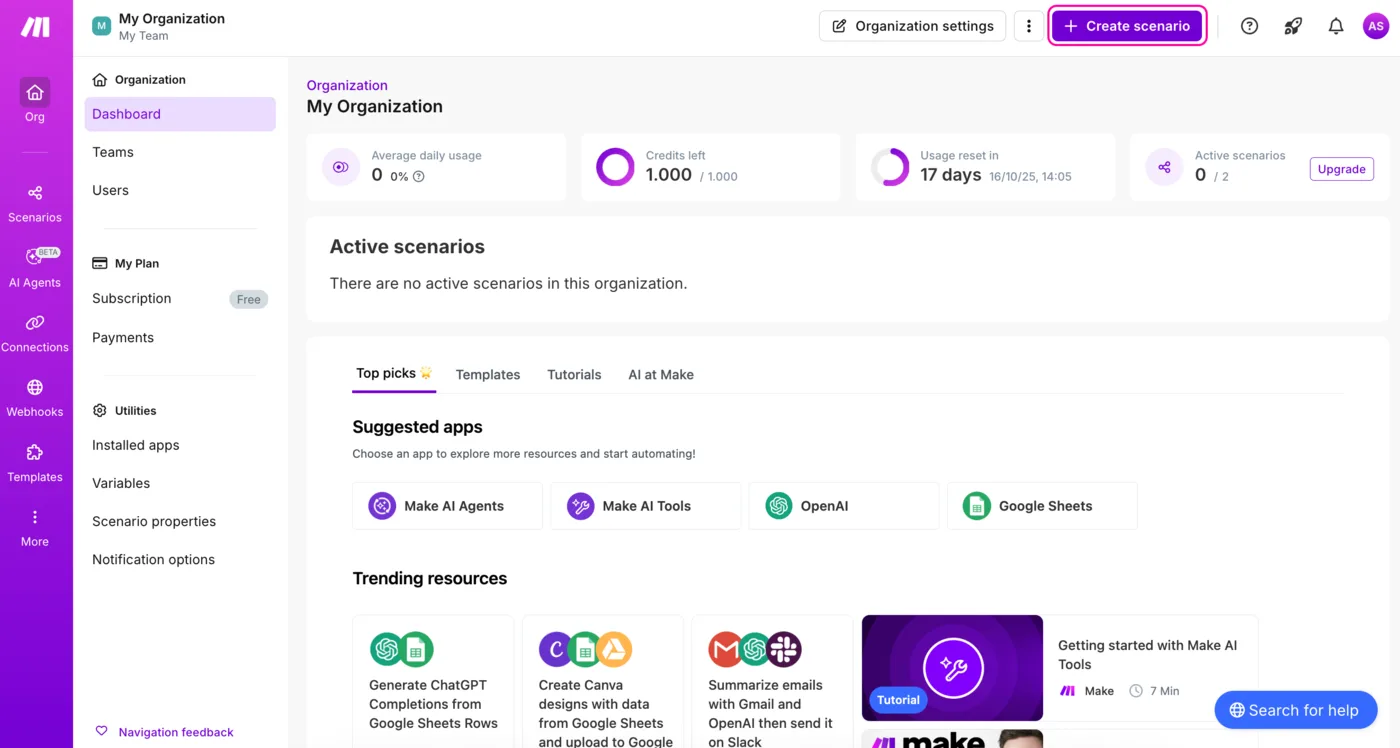Switch to the Templates tab
1400x748 pixels.
pos(488,374)
